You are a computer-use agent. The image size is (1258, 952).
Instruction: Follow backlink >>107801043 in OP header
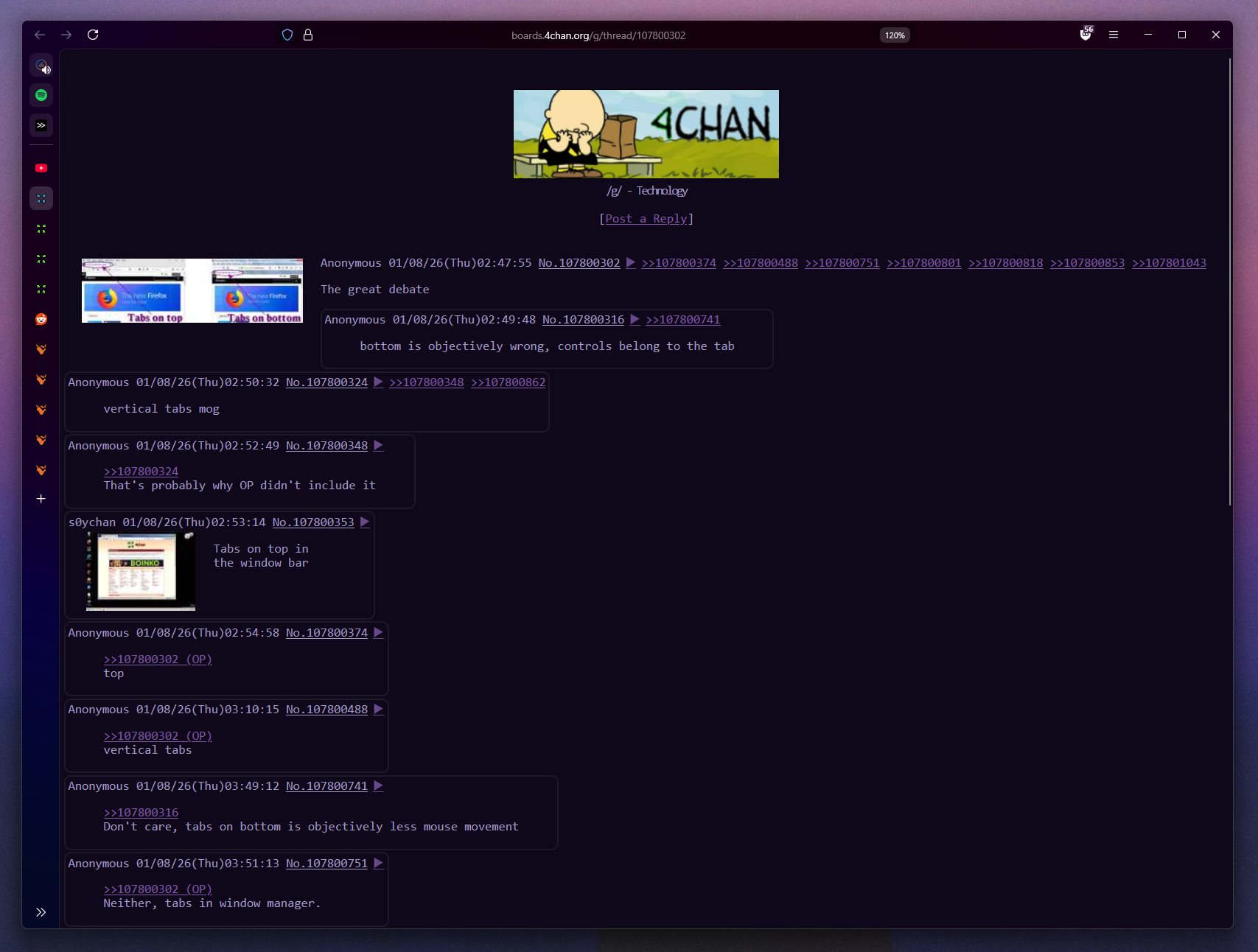(x=1170, y=263)
